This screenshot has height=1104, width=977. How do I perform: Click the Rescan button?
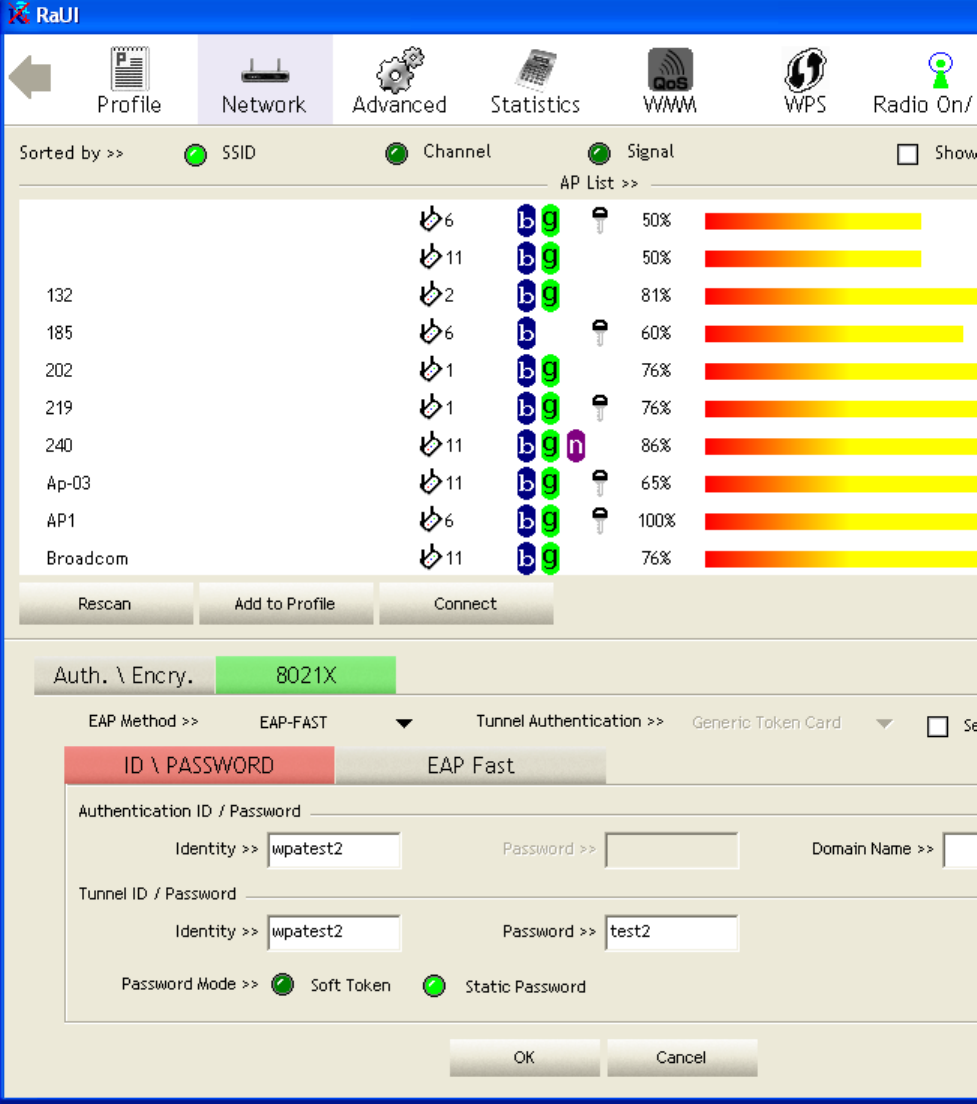(106, 603)
